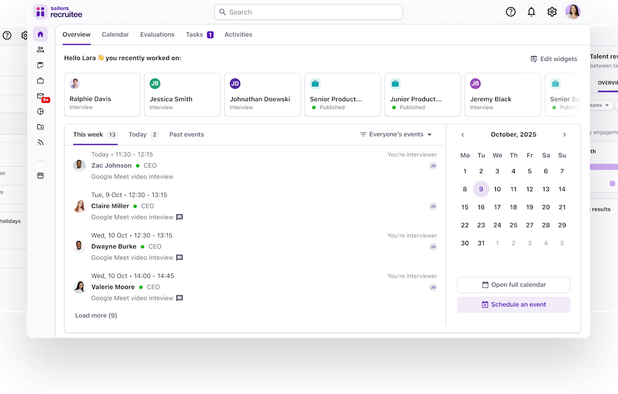This screenshot has height=394, width=618.
Task: Go to next month in calendar
Action: (x=564, y=135)
